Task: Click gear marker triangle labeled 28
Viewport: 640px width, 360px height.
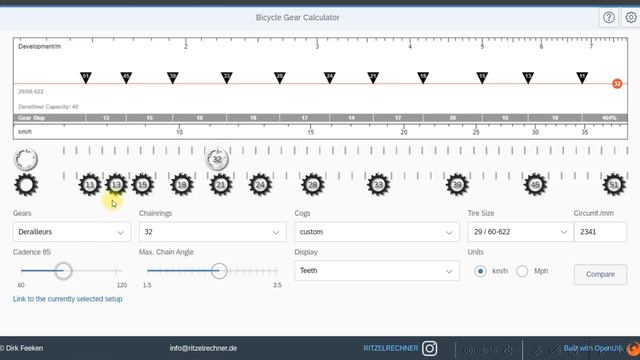Action: [x=280, y=78]
